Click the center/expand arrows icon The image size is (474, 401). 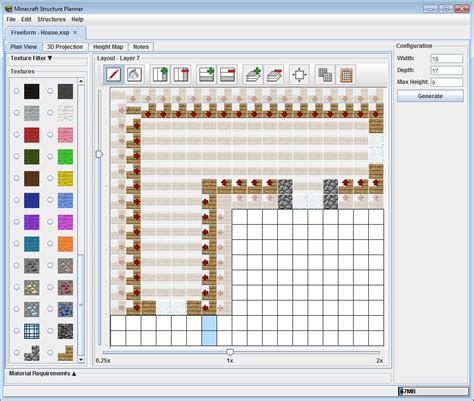click(x=299, y=74)
